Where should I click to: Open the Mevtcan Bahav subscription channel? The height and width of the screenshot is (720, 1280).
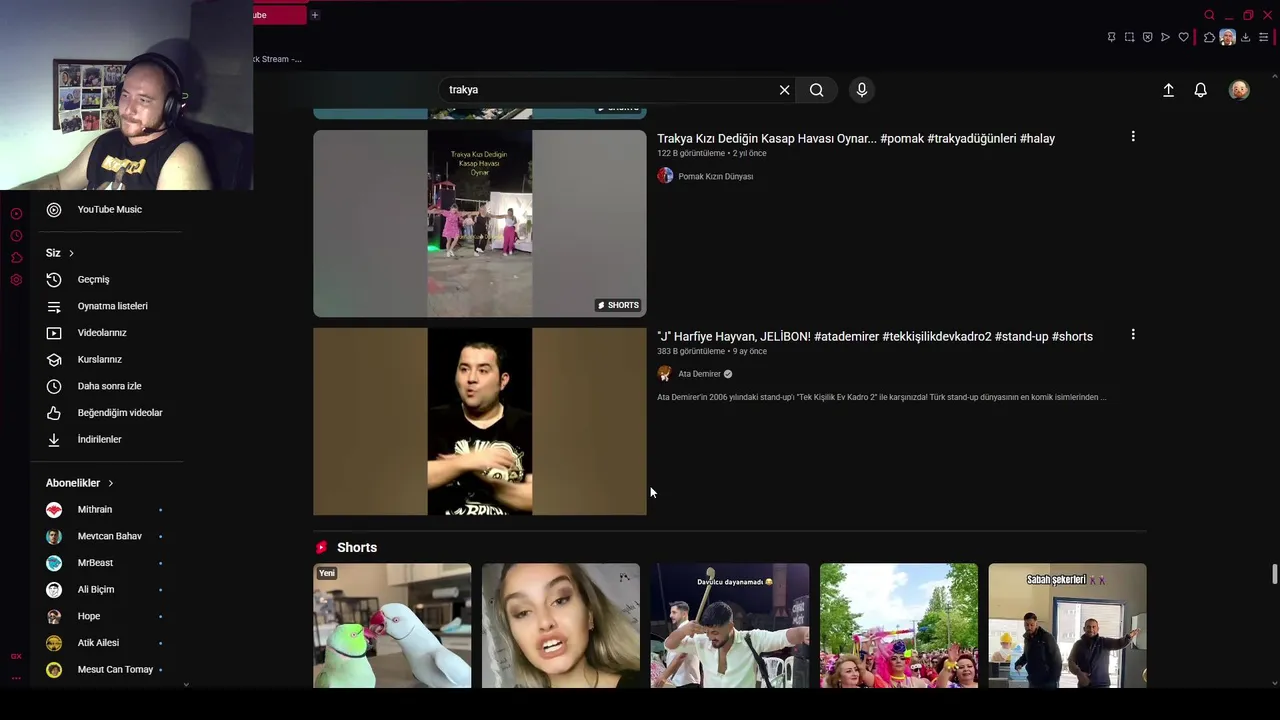click(107, 536)
